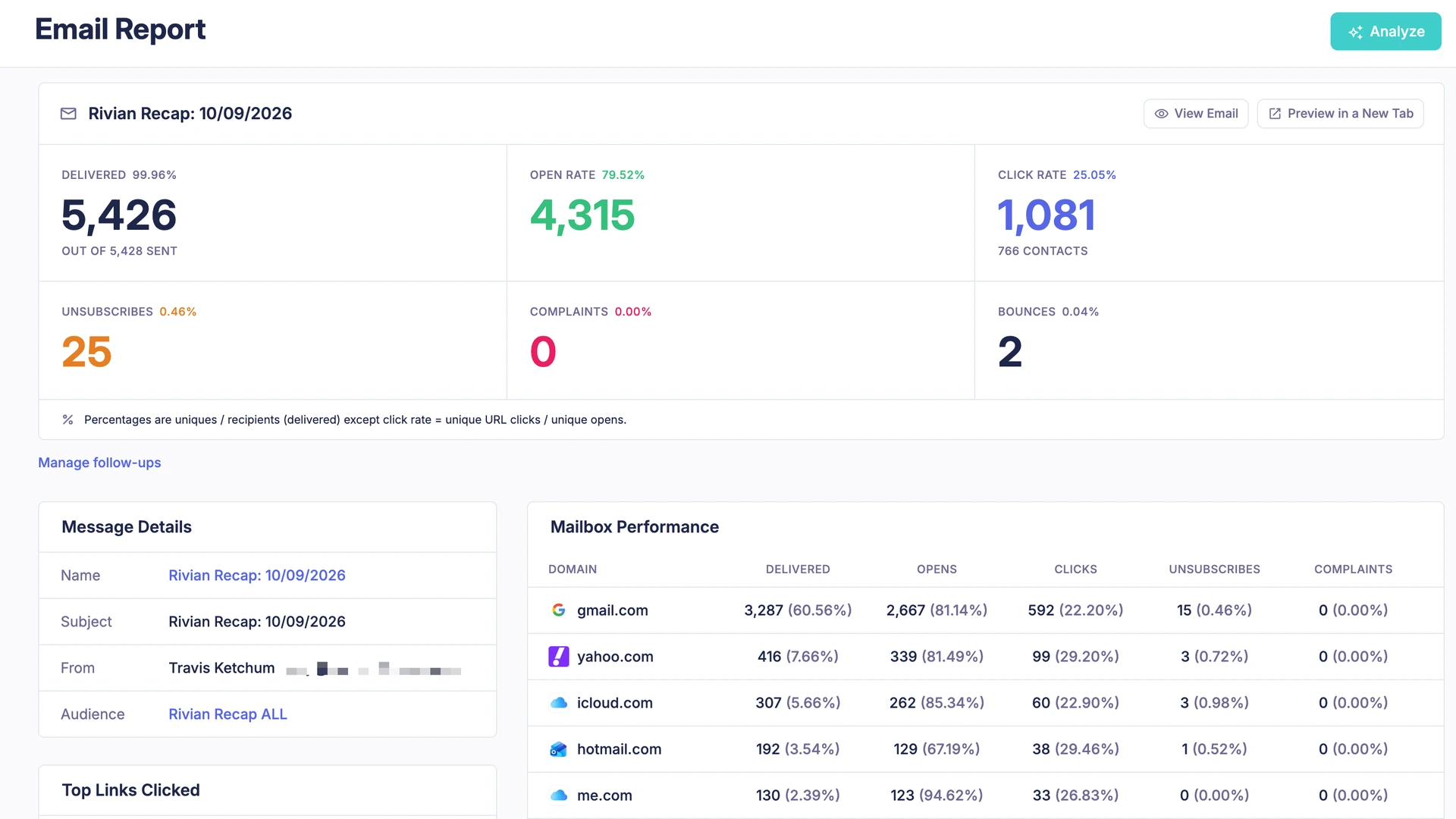Click the 2 bounces count

pyautogui.click(x=1010, y=352)
